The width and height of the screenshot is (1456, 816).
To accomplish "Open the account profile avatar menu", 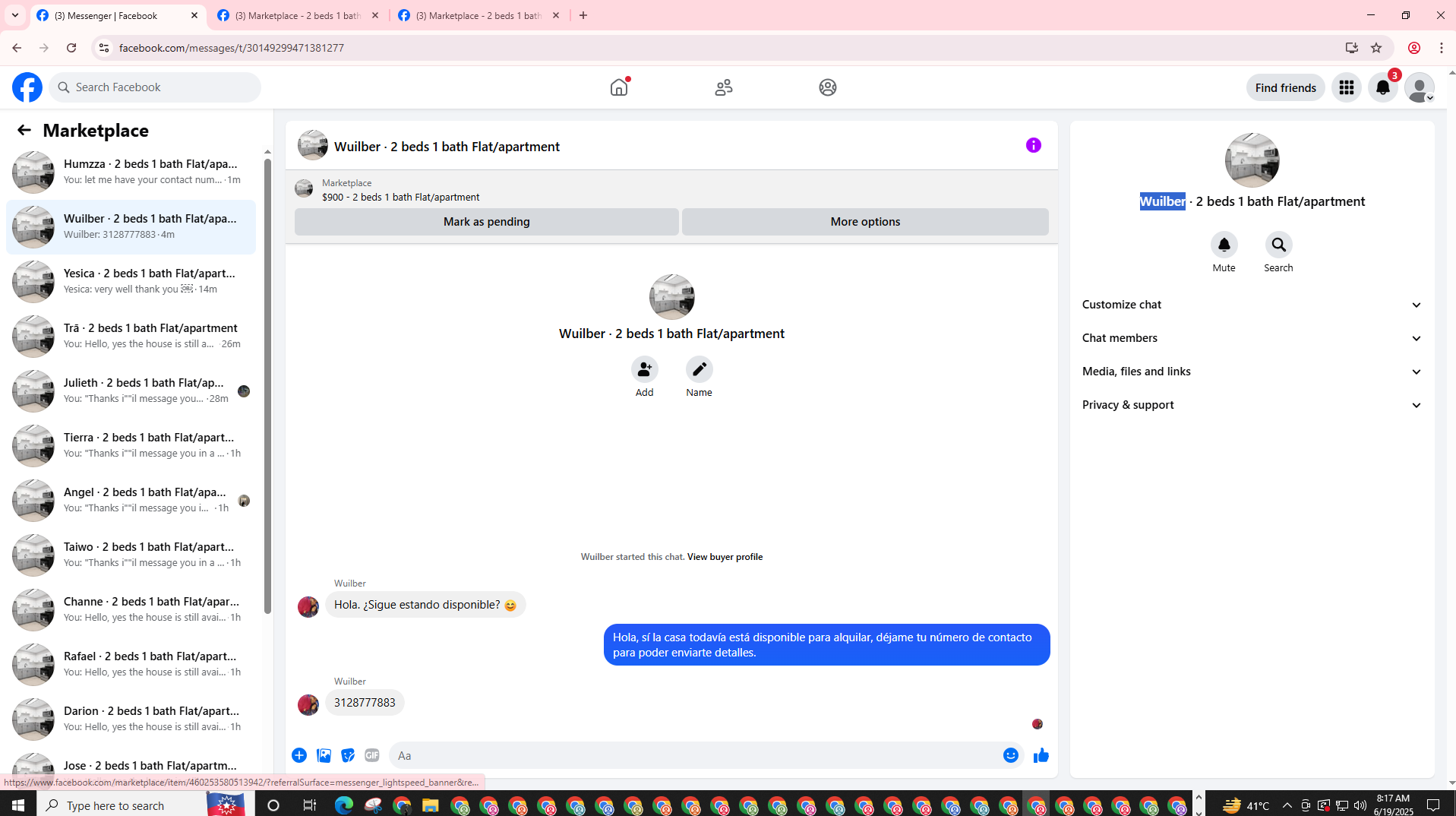I will click(1420, 87).
